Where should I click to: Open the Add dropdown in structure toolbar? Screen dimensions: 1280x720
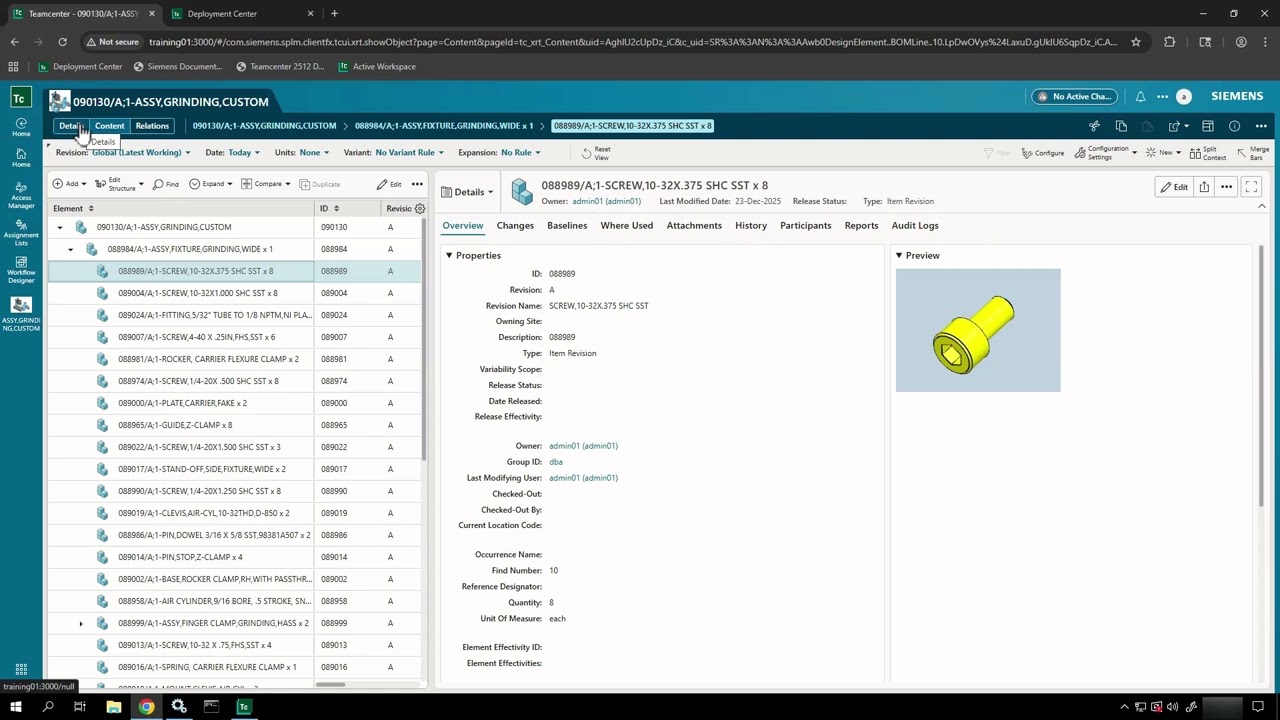pyautogui.click(x=70, y=184)
